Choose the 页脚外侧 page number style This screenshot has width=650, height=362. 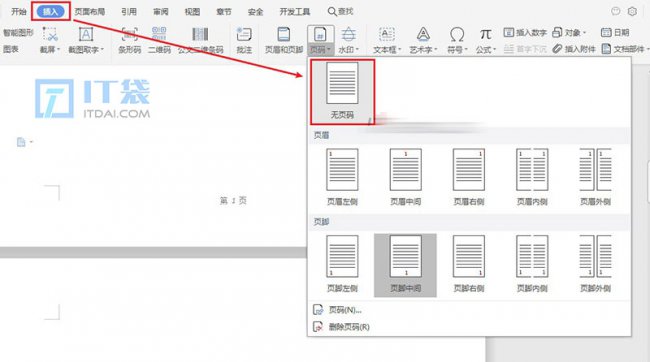coord(595,264)
